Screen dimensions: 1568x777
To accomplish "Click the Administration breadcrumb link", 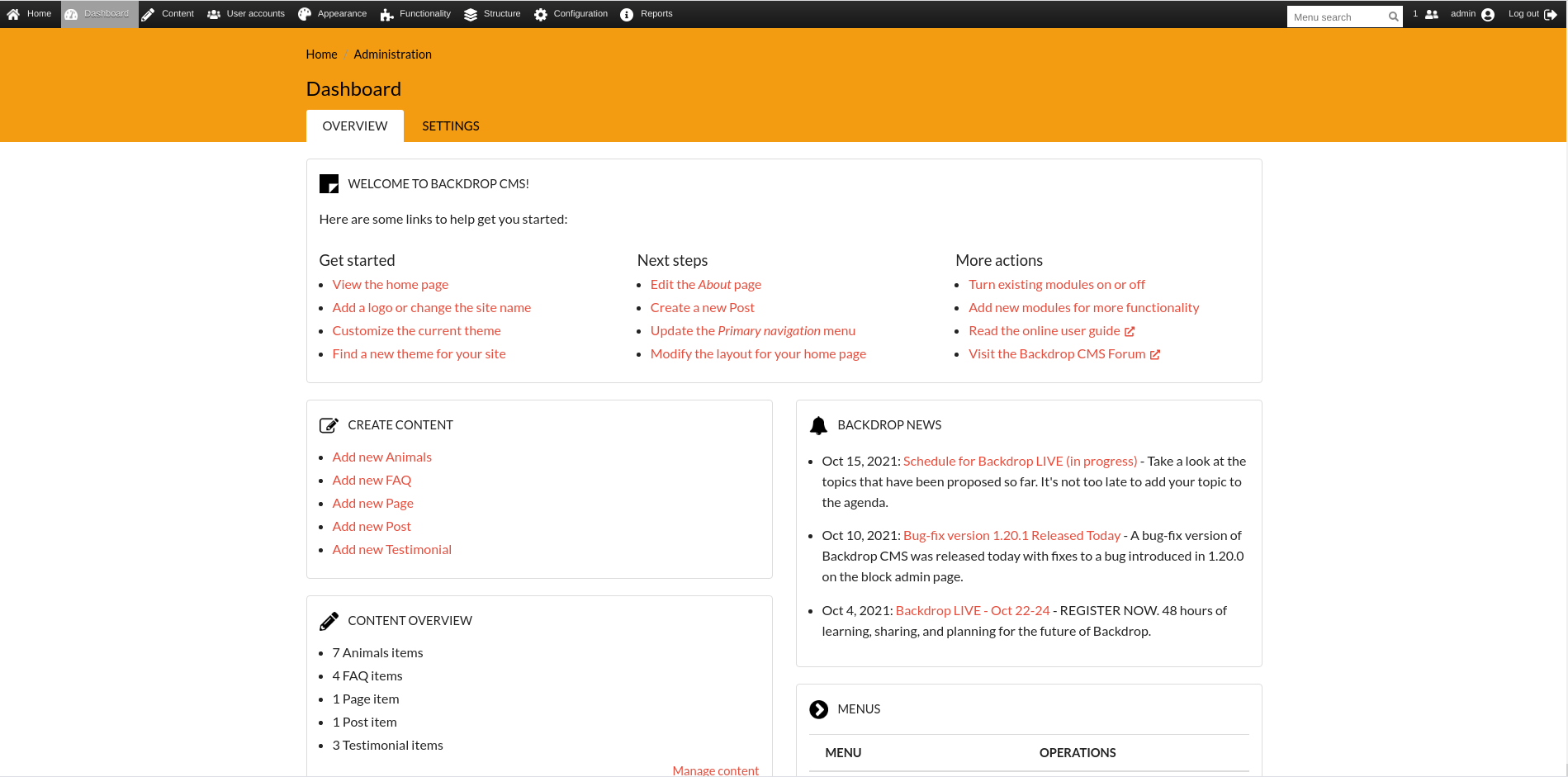I will (x=393, y=54).
